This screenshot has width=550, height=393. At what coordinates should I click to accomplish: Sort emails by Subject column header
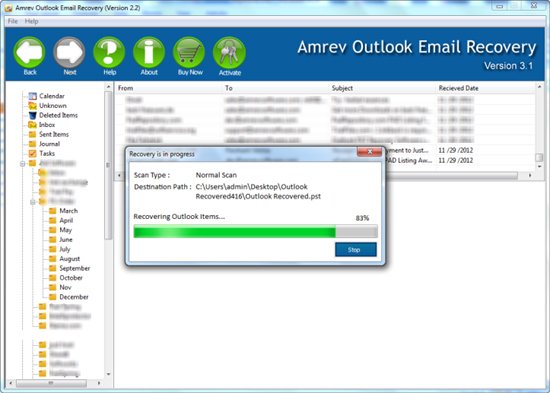click(x=383, y=88)
